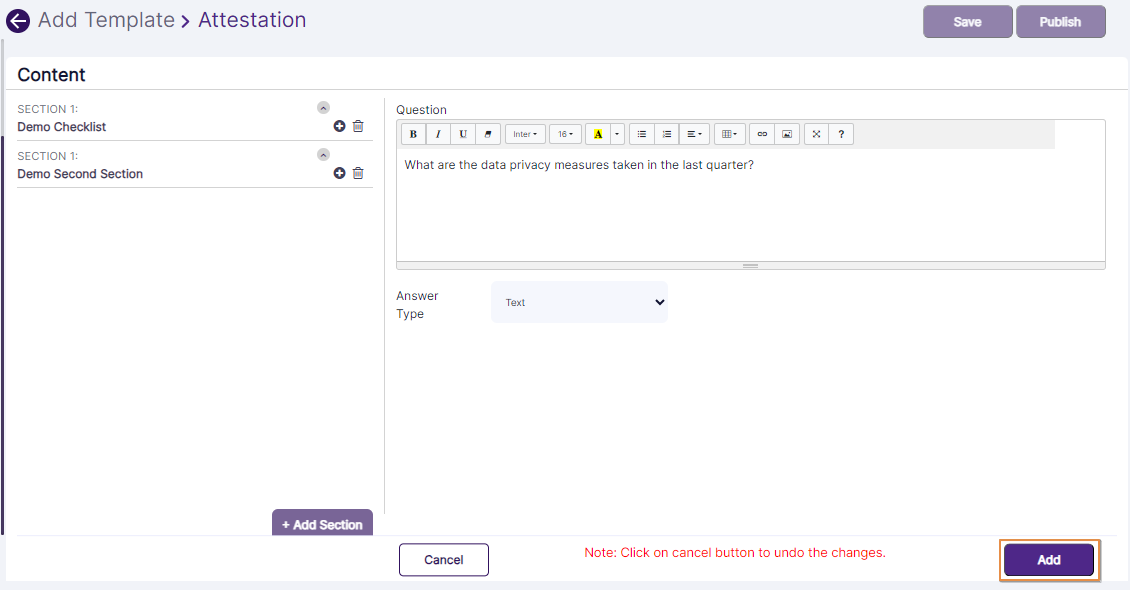The height and width of the screenshot is (590, 1130).
Task: Toggle bold formatting in the question editor
Action: click(413, 133)
